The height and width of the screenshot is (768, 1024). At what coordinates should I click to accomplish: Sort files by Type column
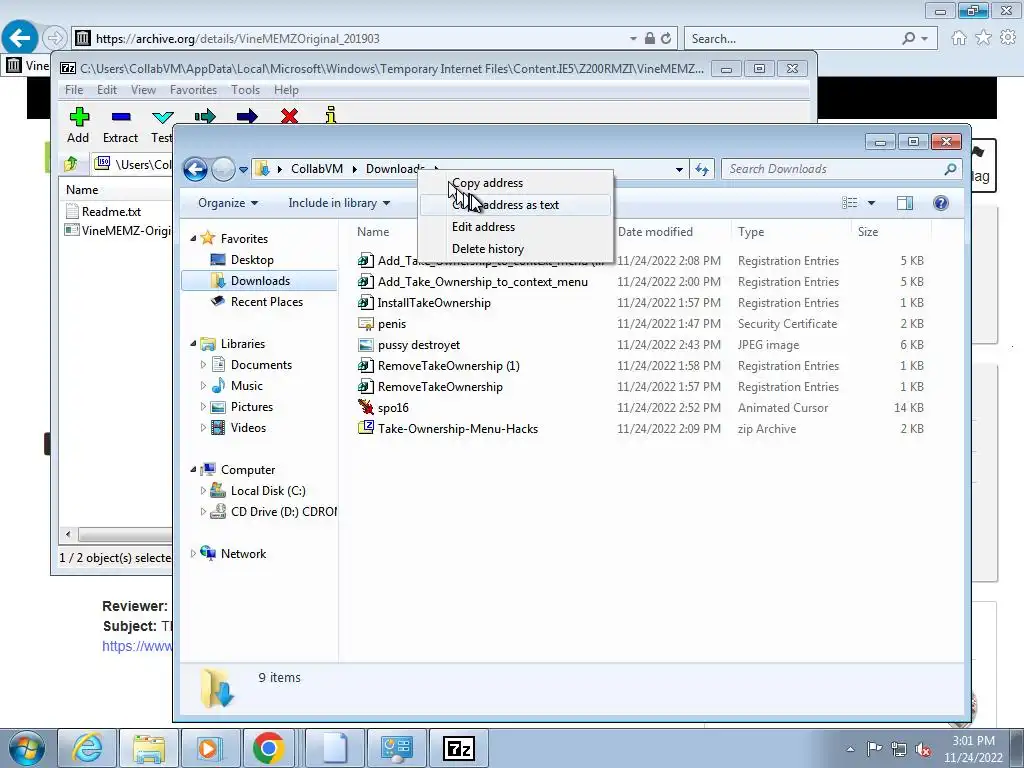751,232
